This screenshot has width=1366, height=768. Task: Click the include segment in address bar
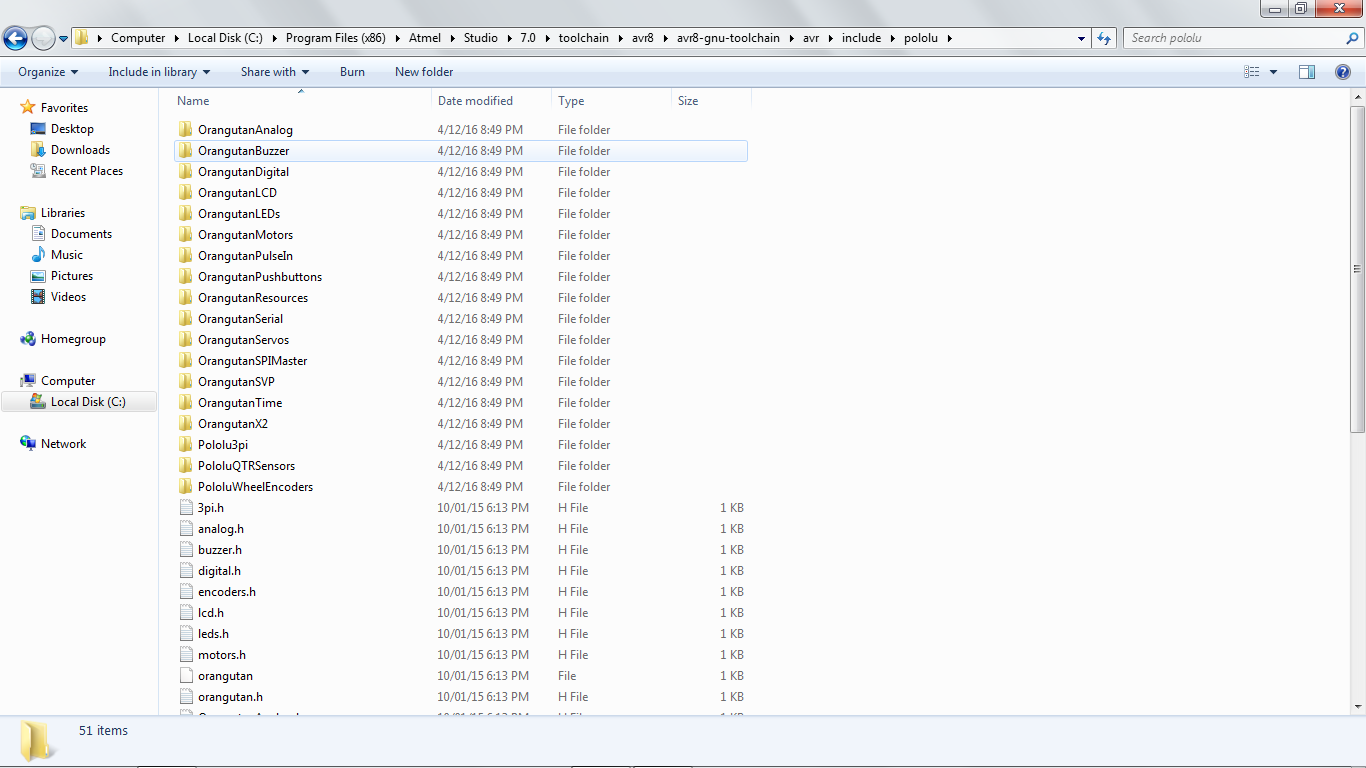pos(861,38)
